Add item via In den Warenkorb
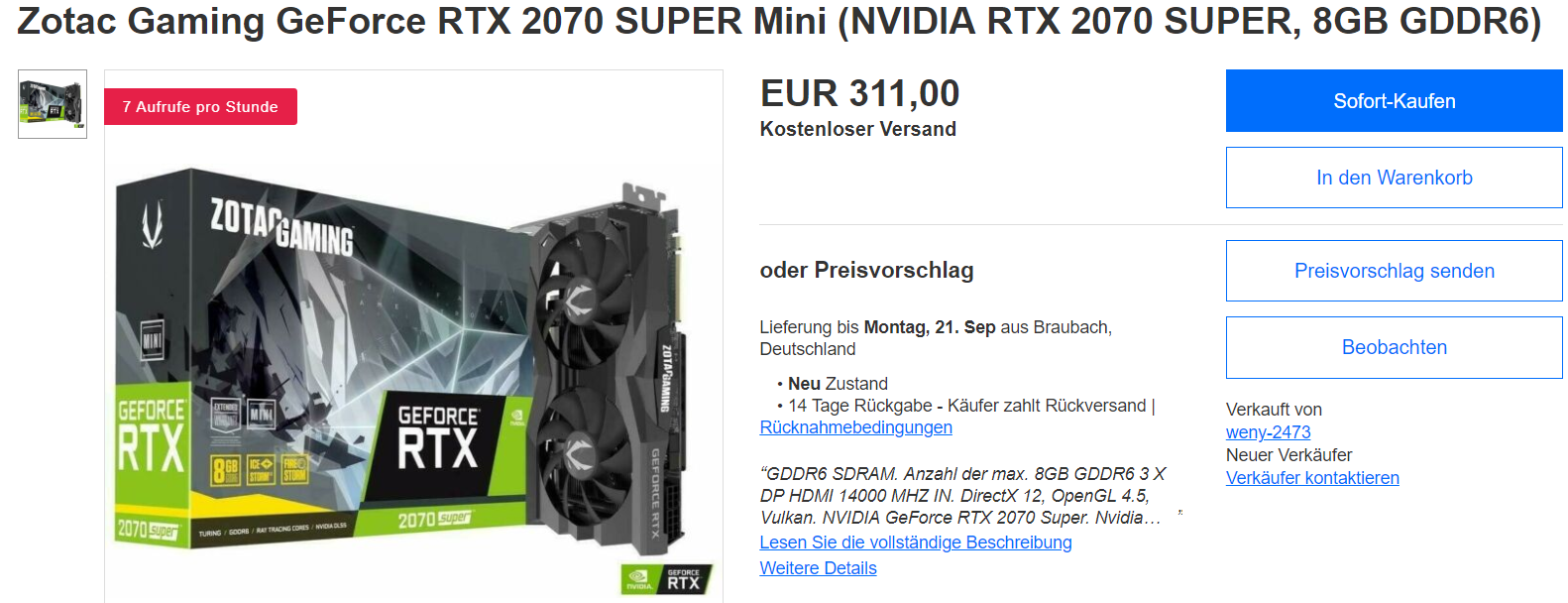This screenshot has width=1568, height=603. coord(1394,178)
